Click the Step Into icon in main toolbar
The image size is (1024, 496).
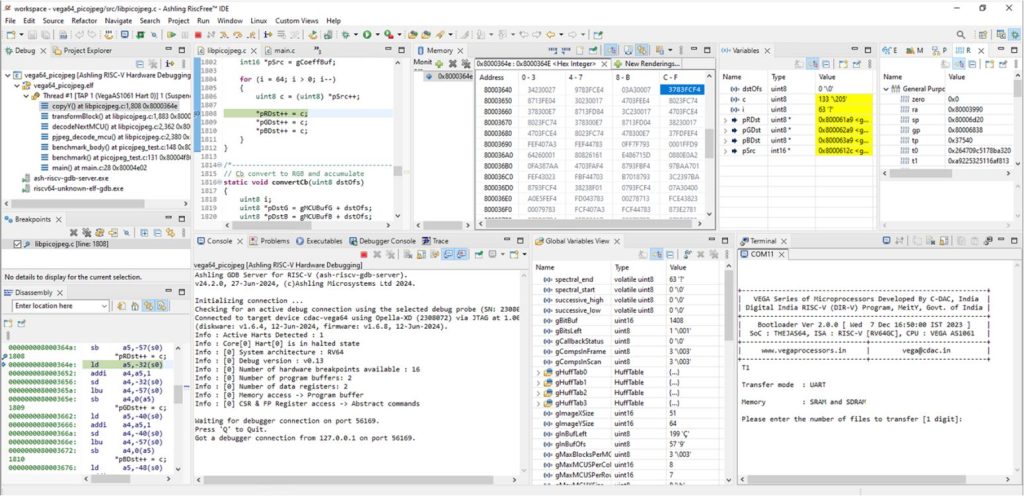pyautogui.click(x=224, y=34)
